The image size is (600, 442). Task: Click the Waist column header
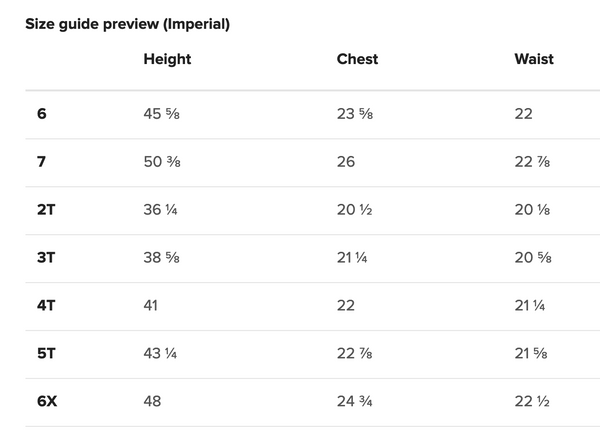[534, 59]
